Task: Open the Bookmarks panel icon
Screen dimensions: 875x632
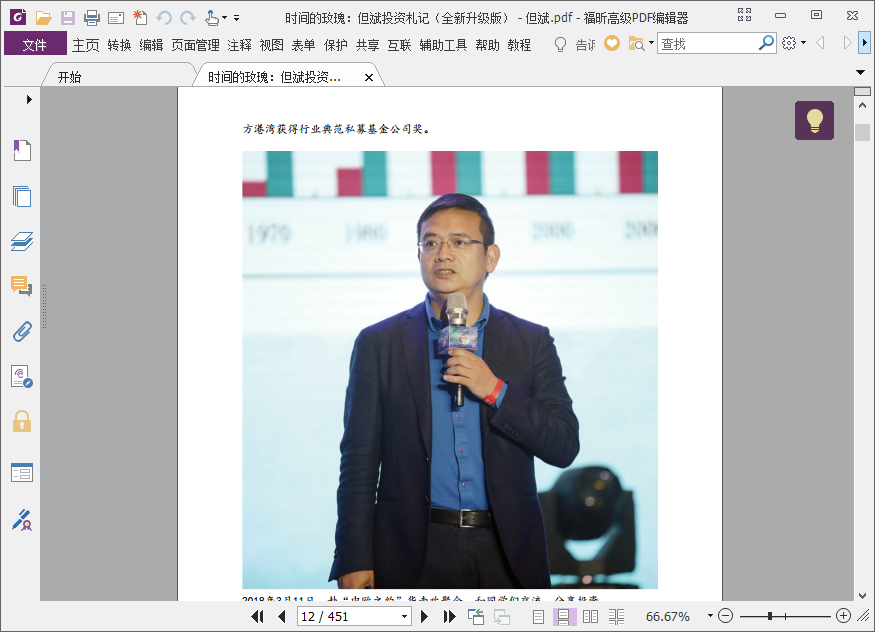Action: (x=22, y=150)
